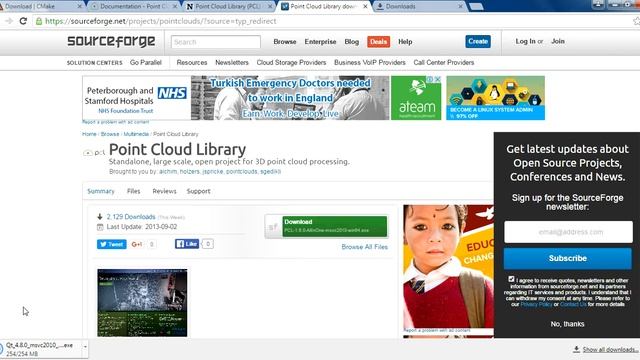Open the pointclouds contributor profile
Image resolution: width=640 pixels, height=360 pixels.
pyautogui.click(x=242, y=171)
